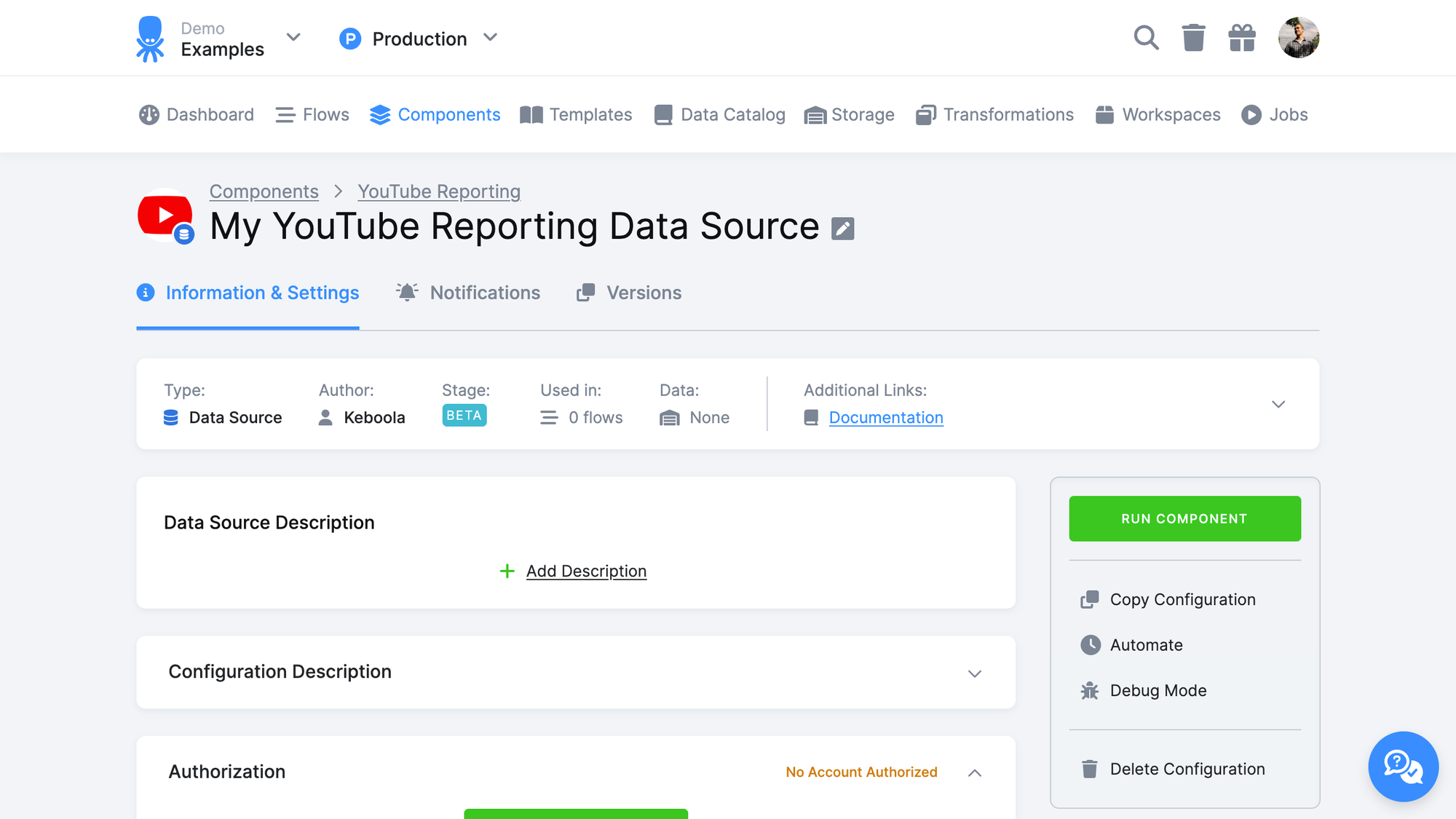The height and width of the screenshot is (819, 1456).
Task: Switch to the Notifications tab
Action: tap(484, 293)
